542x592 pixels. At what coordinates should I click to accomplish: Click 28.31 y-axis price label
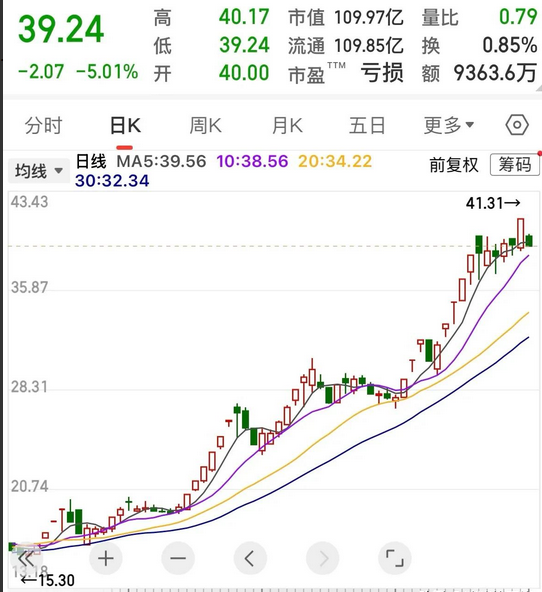[29, 387]
